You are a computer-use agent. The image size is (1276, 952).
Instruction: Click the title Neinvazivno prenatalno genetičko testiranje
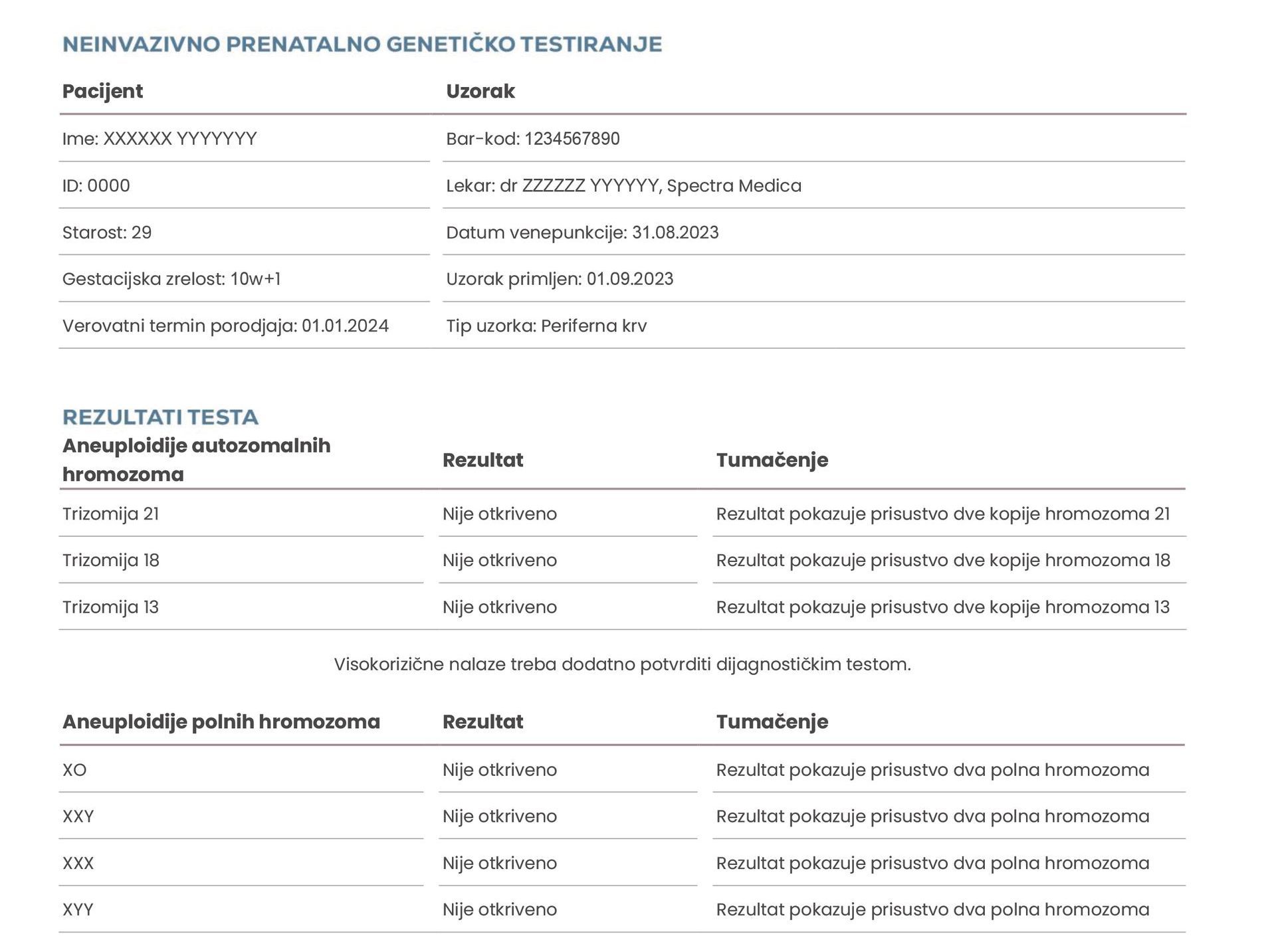click(x=362, y=44)
